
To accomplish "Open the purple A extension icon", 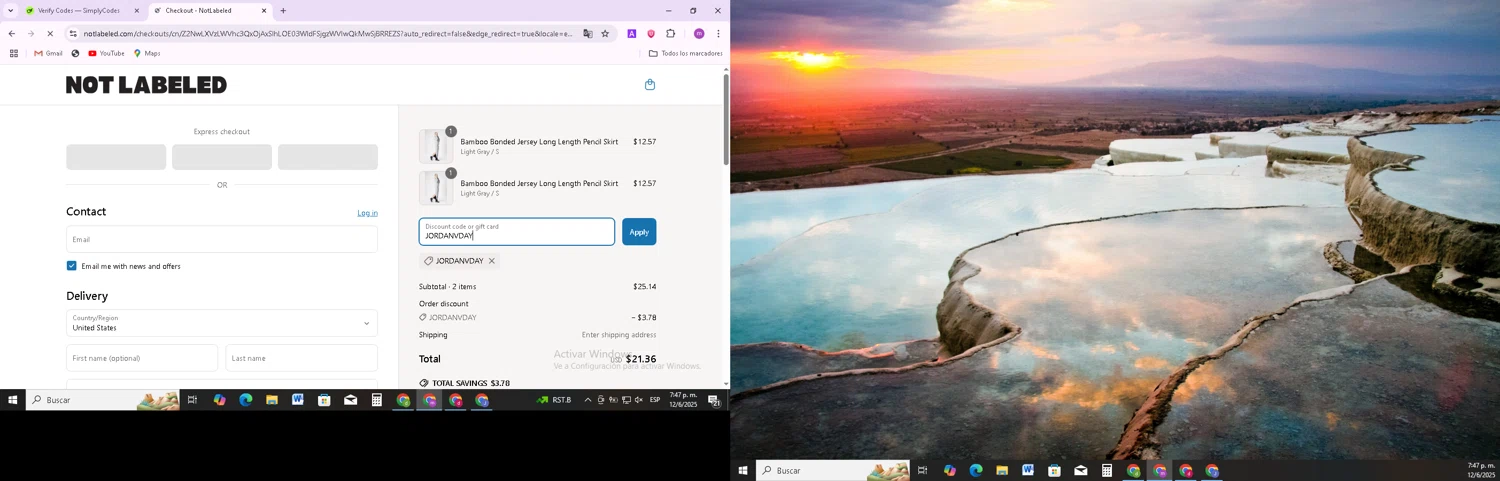I will (632, 34).
